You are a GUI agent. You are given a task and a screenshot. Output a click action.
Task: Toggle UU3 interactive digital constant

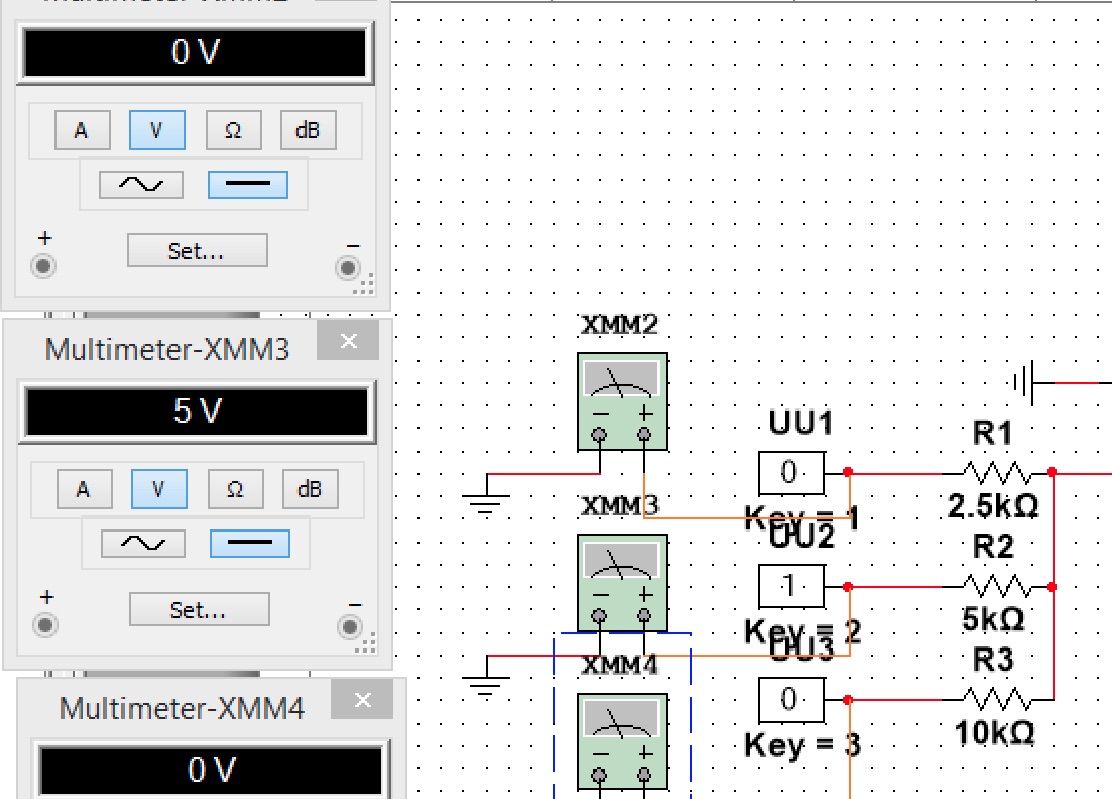[x=790, y=699]
